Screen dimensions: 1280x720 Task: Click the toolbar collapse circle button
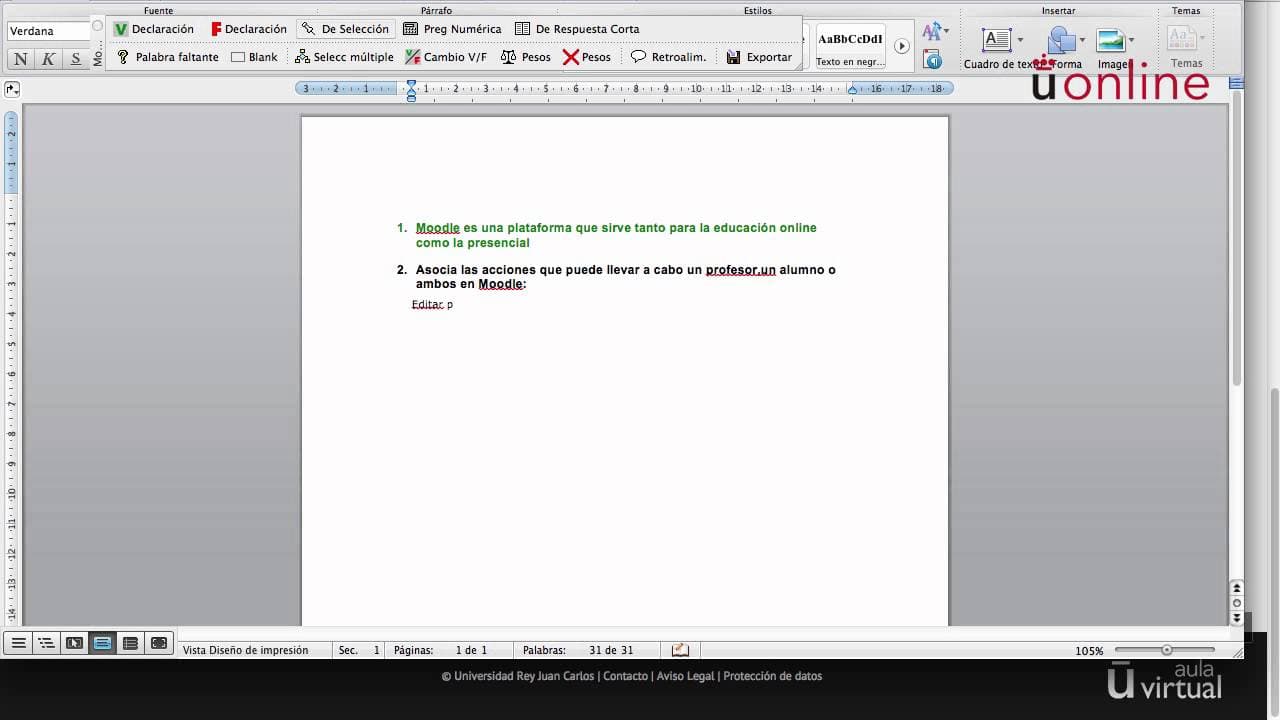97,26
